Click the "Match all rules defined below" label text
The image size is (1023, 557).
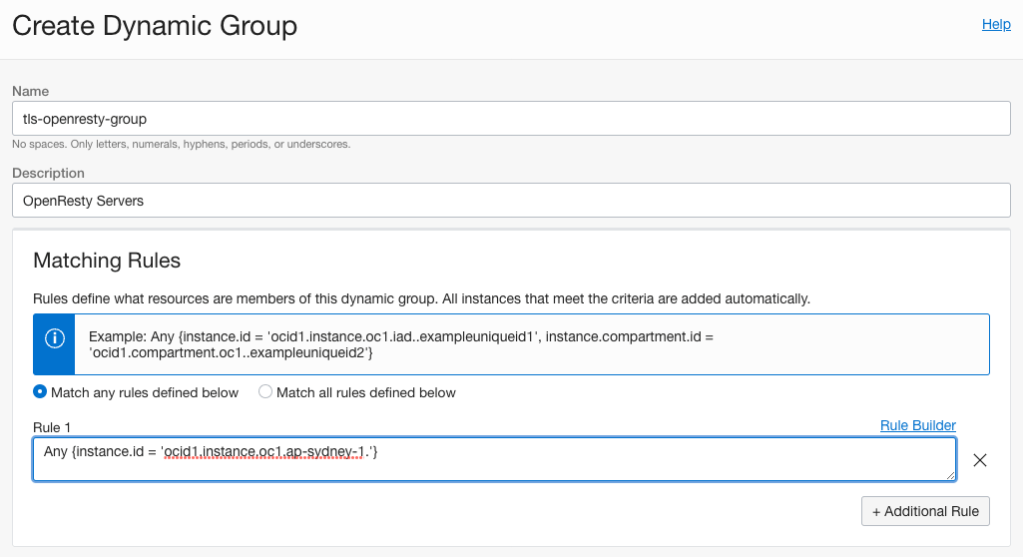click(x=365, y=392)
